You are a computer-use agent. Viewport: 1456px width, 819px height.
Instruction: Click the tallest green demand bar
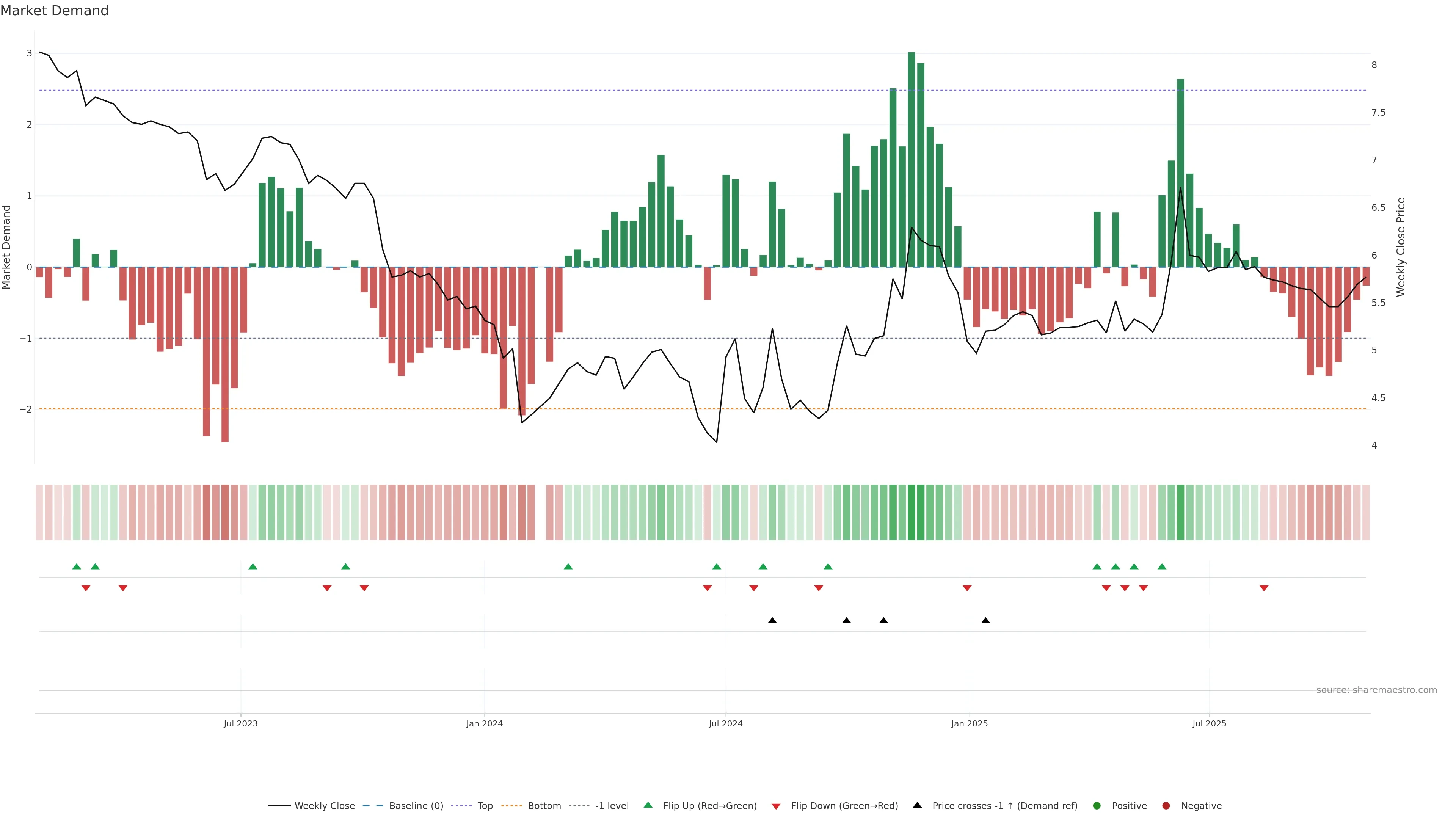tap(911, 159)
